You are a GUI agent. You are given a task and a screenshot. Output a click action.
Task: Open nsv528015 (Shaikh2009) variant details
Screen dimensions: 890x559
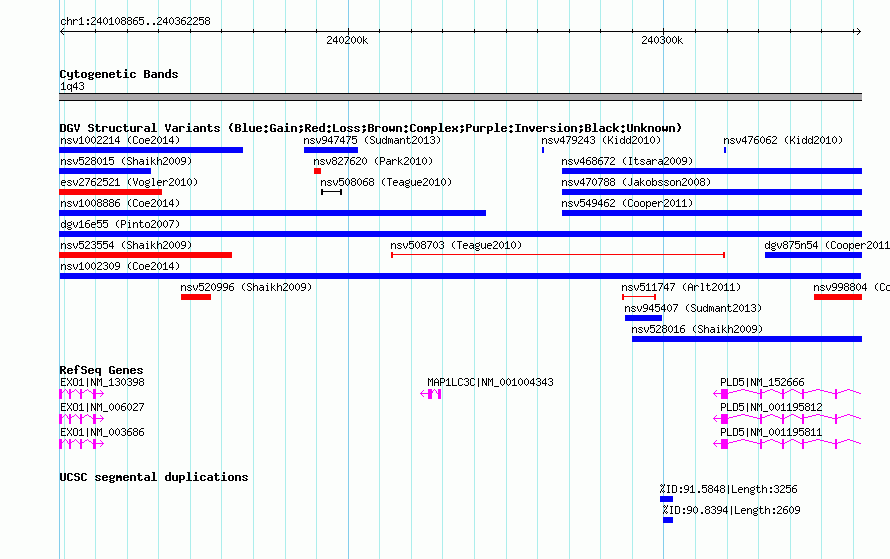click(125, 161)
